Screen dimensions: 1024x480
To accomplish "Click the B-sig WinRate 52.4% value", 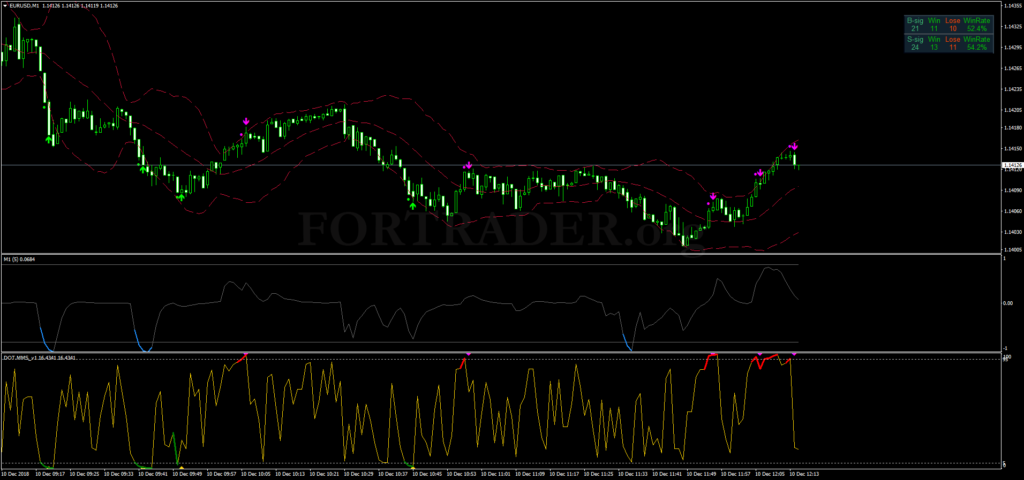I will (978, 28).
